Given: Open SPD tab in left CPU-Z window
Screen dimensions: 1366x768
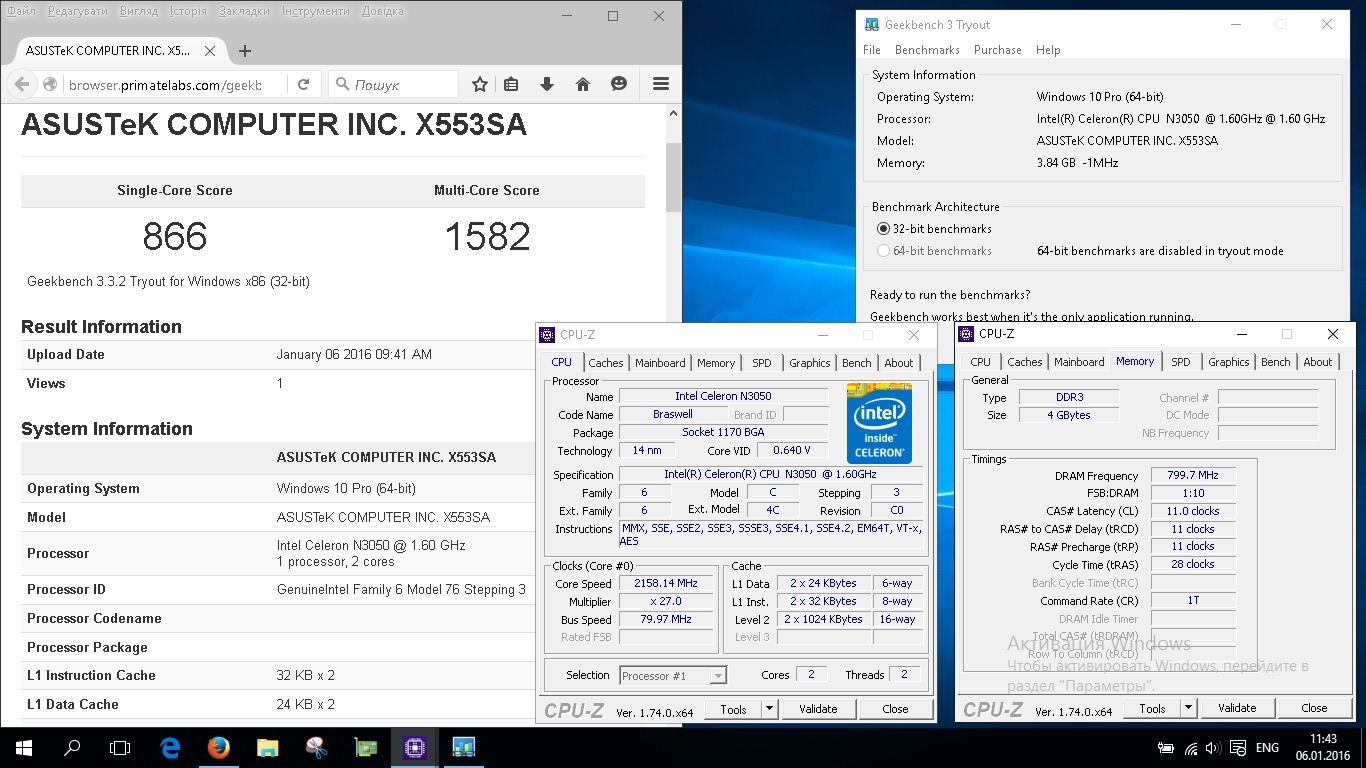Looking at the screenshot, I should click(x=762, y=363).
